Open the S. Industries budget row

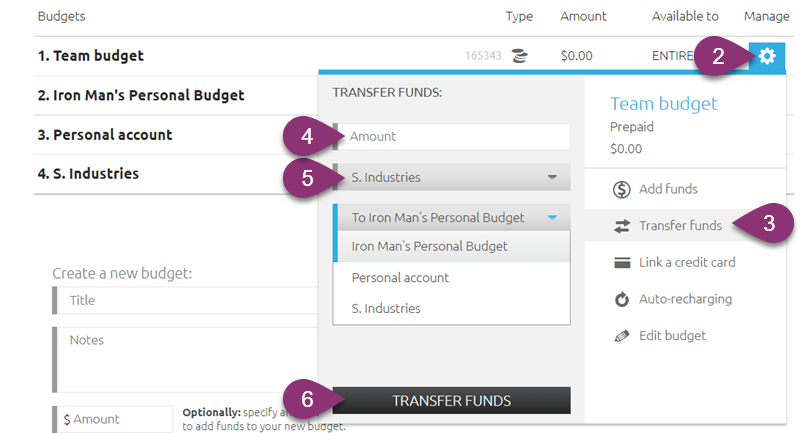[x=177, y=174]
